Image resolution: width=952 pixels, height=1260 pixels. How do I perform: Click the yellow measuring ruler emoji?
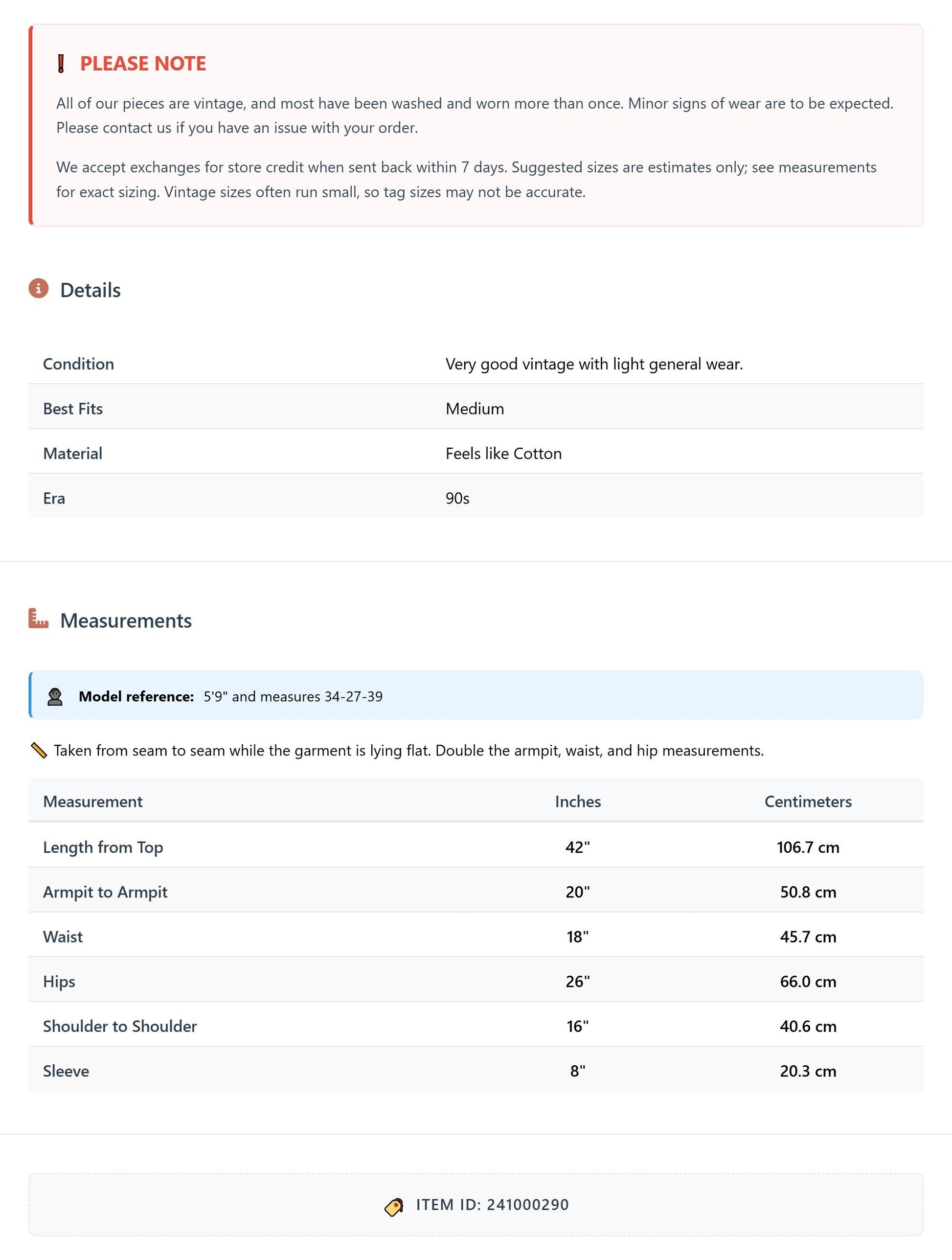point(39,750)
